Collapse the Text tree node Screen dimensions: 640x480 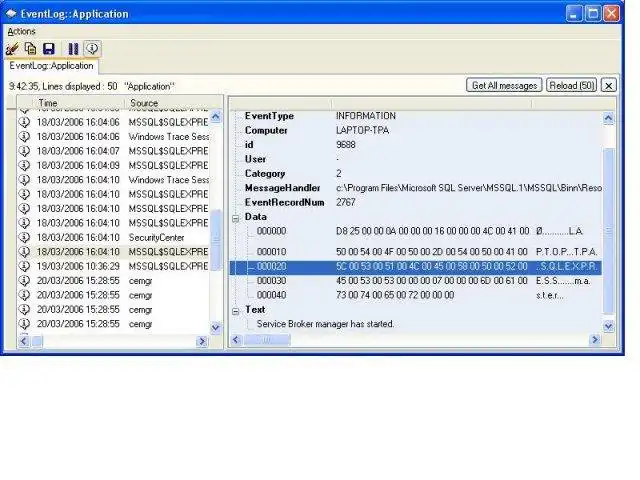coord(236,312)
